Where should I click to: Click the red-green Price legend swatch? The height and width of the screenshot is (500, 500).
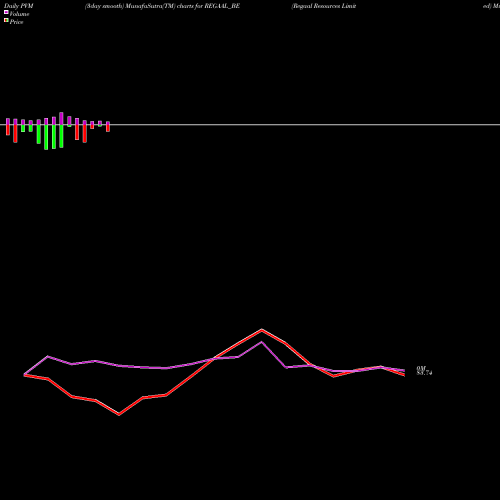pyautogui.click(x=6, y=20)
